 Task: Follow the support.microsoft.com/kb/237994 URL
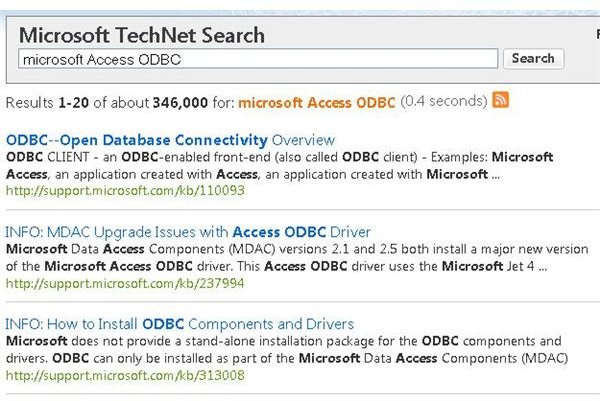tap(125, 283)
